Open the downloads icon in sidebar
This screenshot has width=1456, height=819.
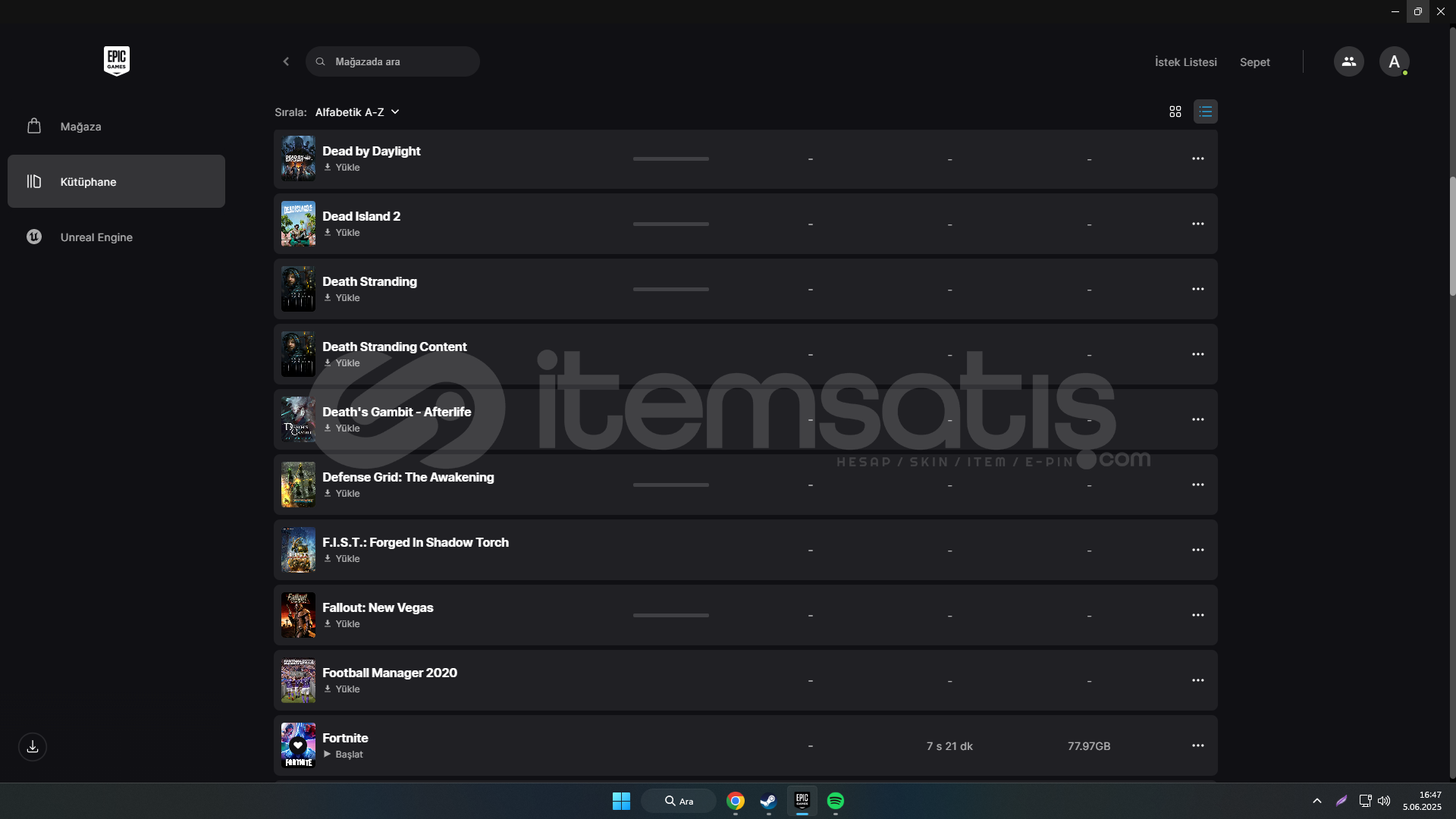pos(33,747)
